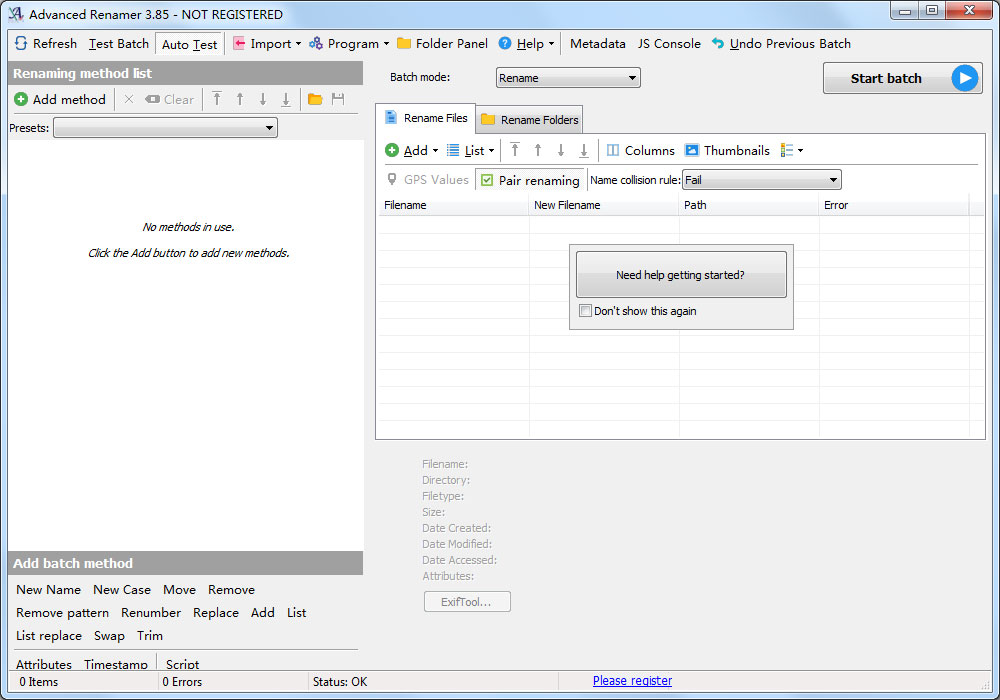Image resolution: width=1000 pixels, height=700 pixels.
Task: Add a Renumber method
Action: tap(151, 613)
